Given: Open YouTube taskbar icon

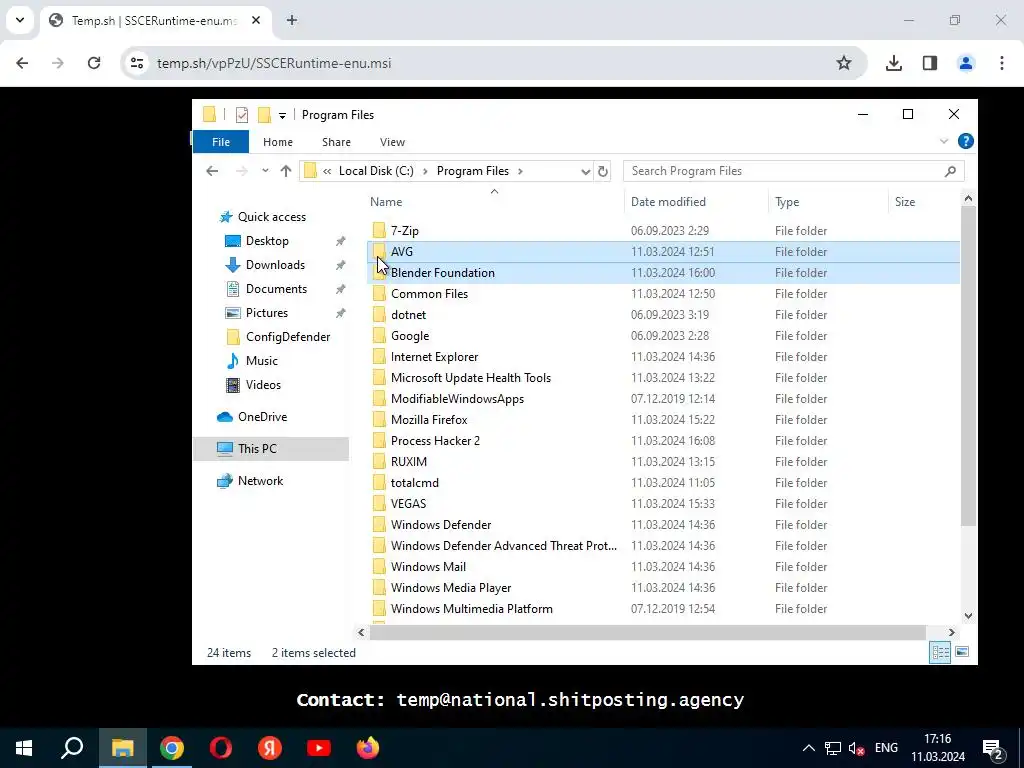Looking at the screenshot, I should (319, 748).
